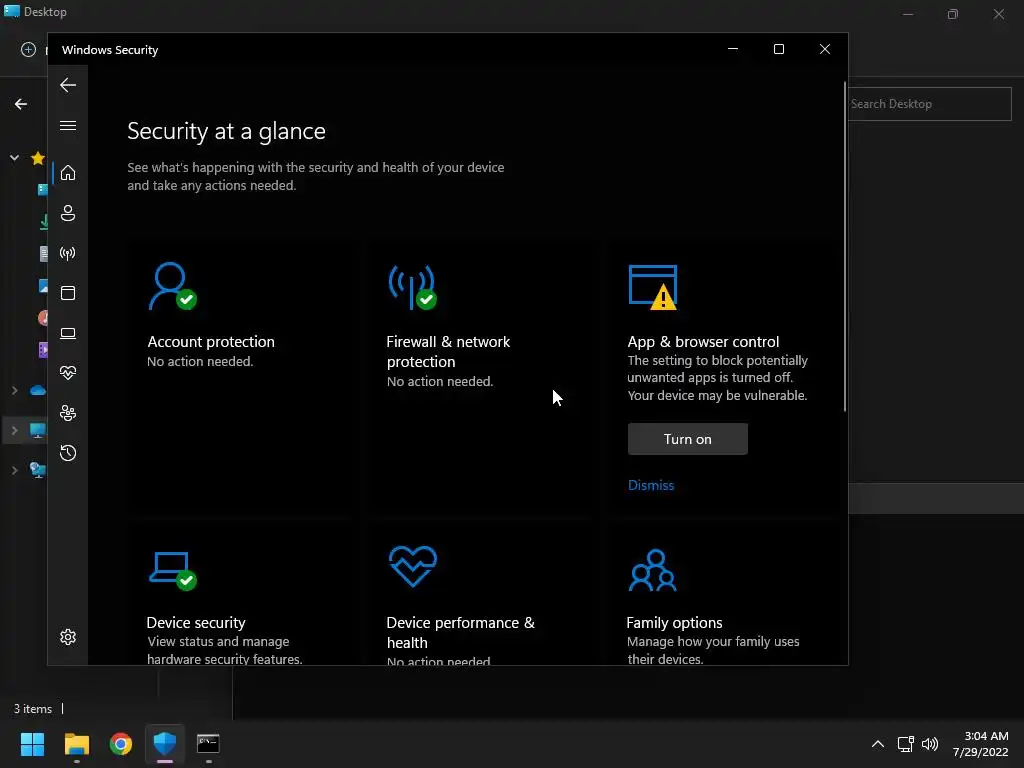Click the 3 items status bar text
This screenshot has height=768, width=1024.
[33, 709]
